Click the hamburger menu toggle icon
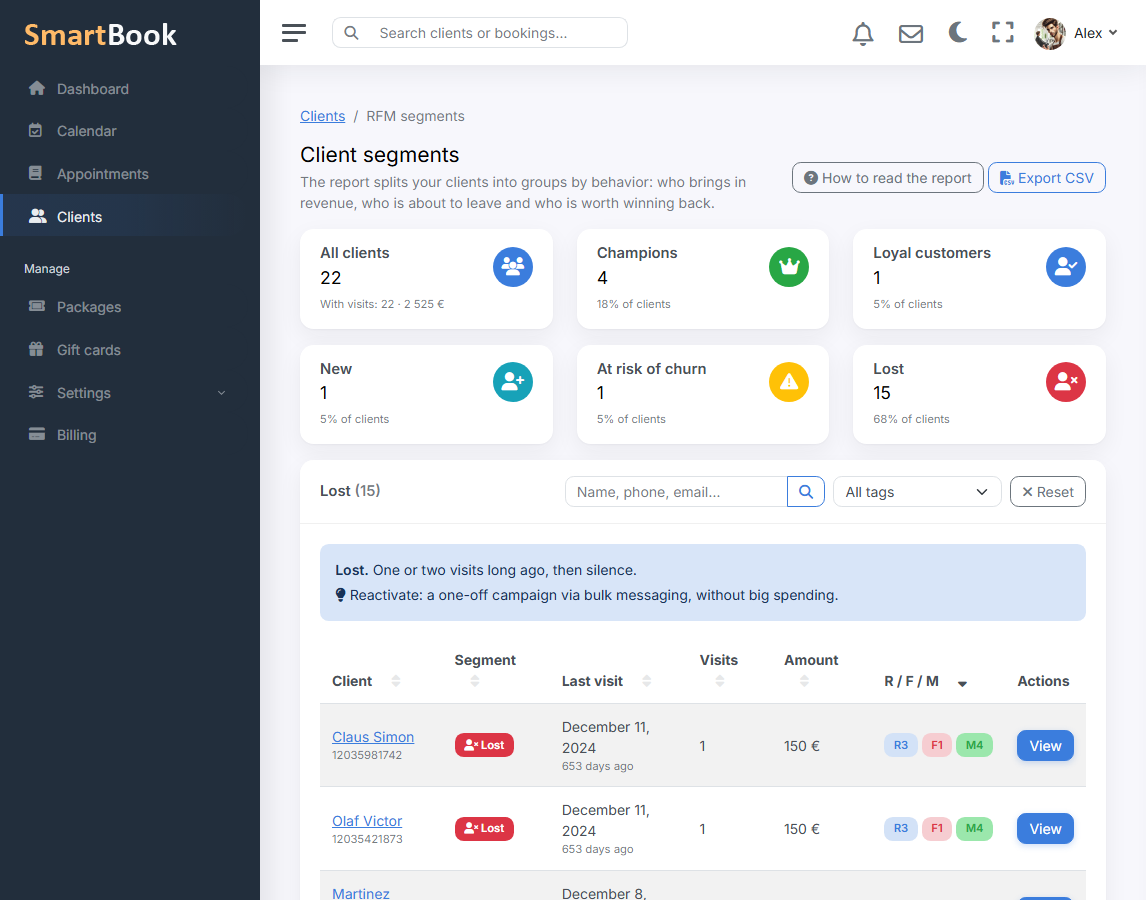This screenshot has height=900, width=1146. tap(294, 33)
